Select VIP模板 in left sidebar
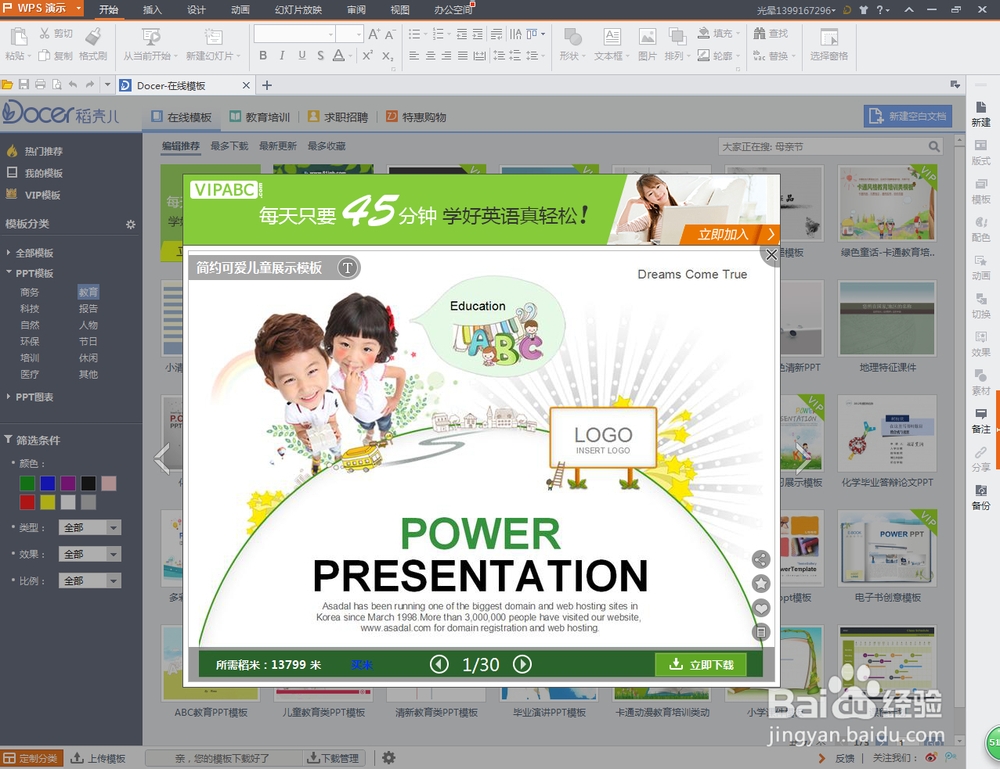Image resolution: width=1000 pixels, height=769 pixels. (x=42, y=195)
